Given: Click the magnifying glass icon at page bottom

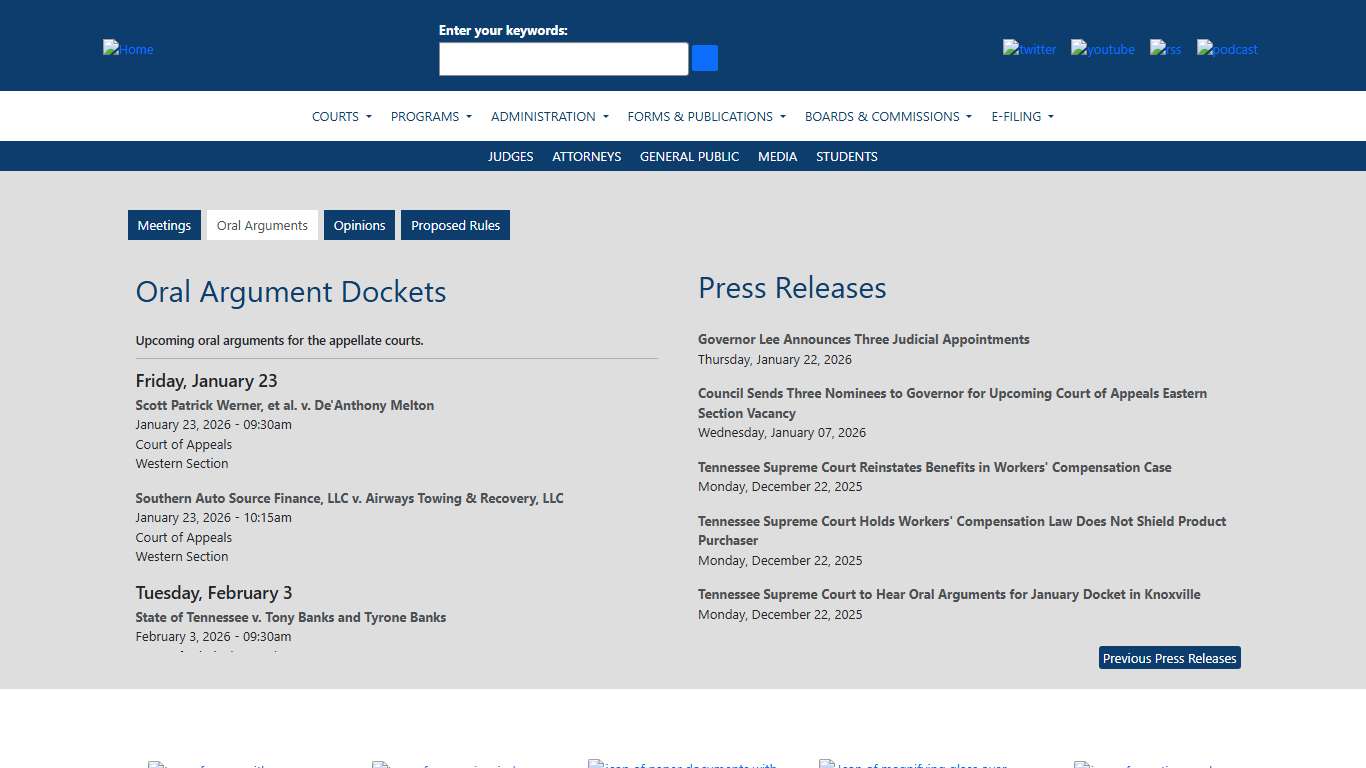Looking at the screenshot, I should coord(826,764).
